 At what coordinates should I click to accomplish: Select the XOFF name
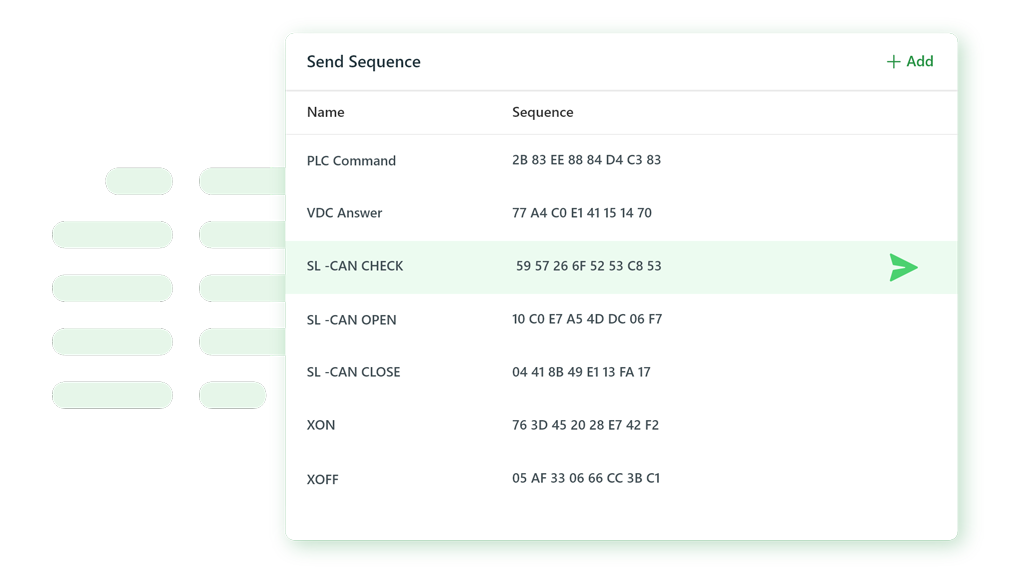tap(323, 479)
